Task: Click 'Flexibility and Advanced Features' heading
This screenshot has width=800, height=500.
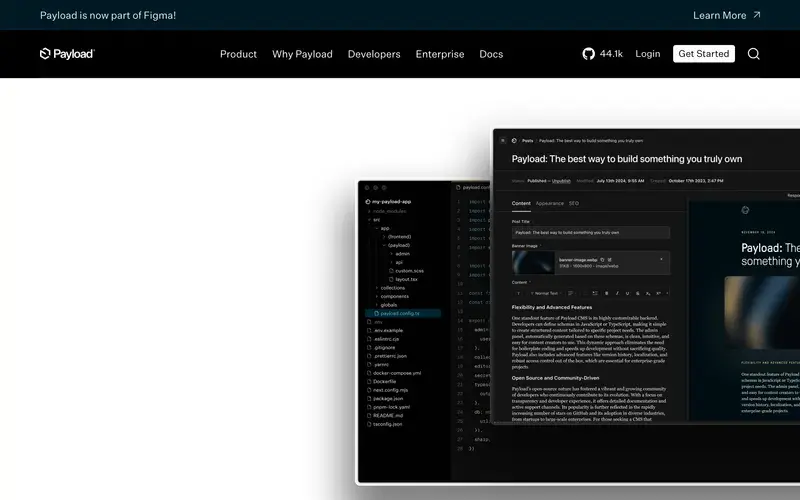Action: [552, 307]
